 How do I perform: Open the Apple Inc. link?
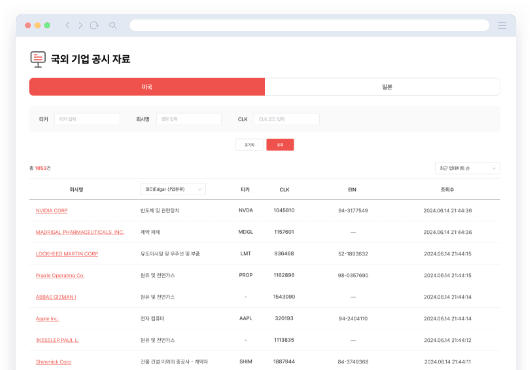point(47,319)
